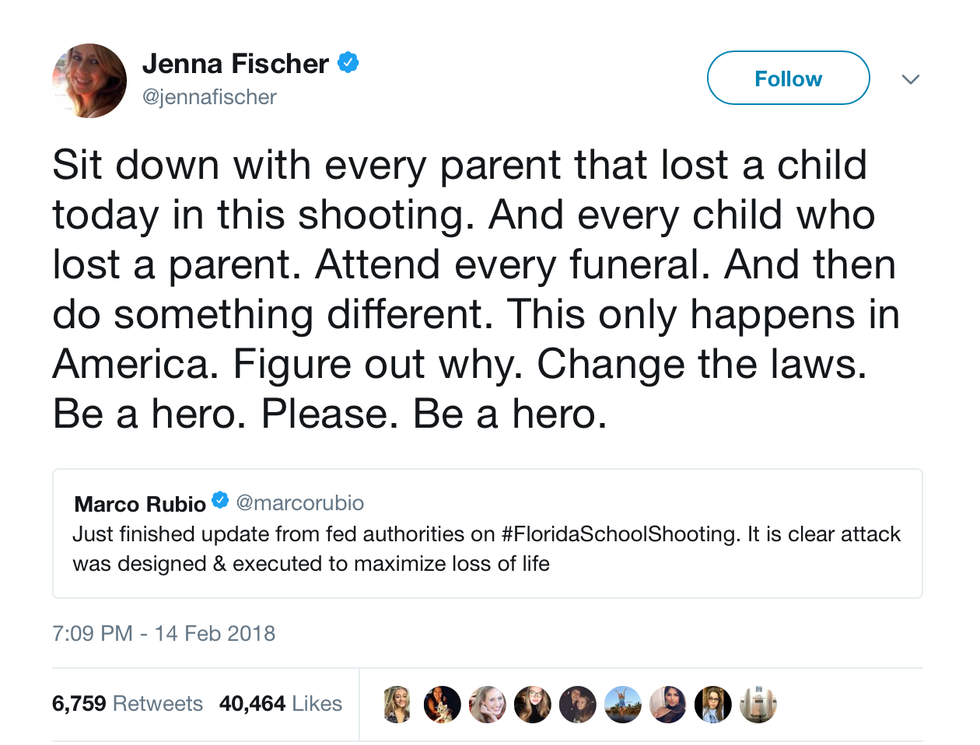
Task: Click the verified badge next to Jenna Fischer
Action: 348,64
